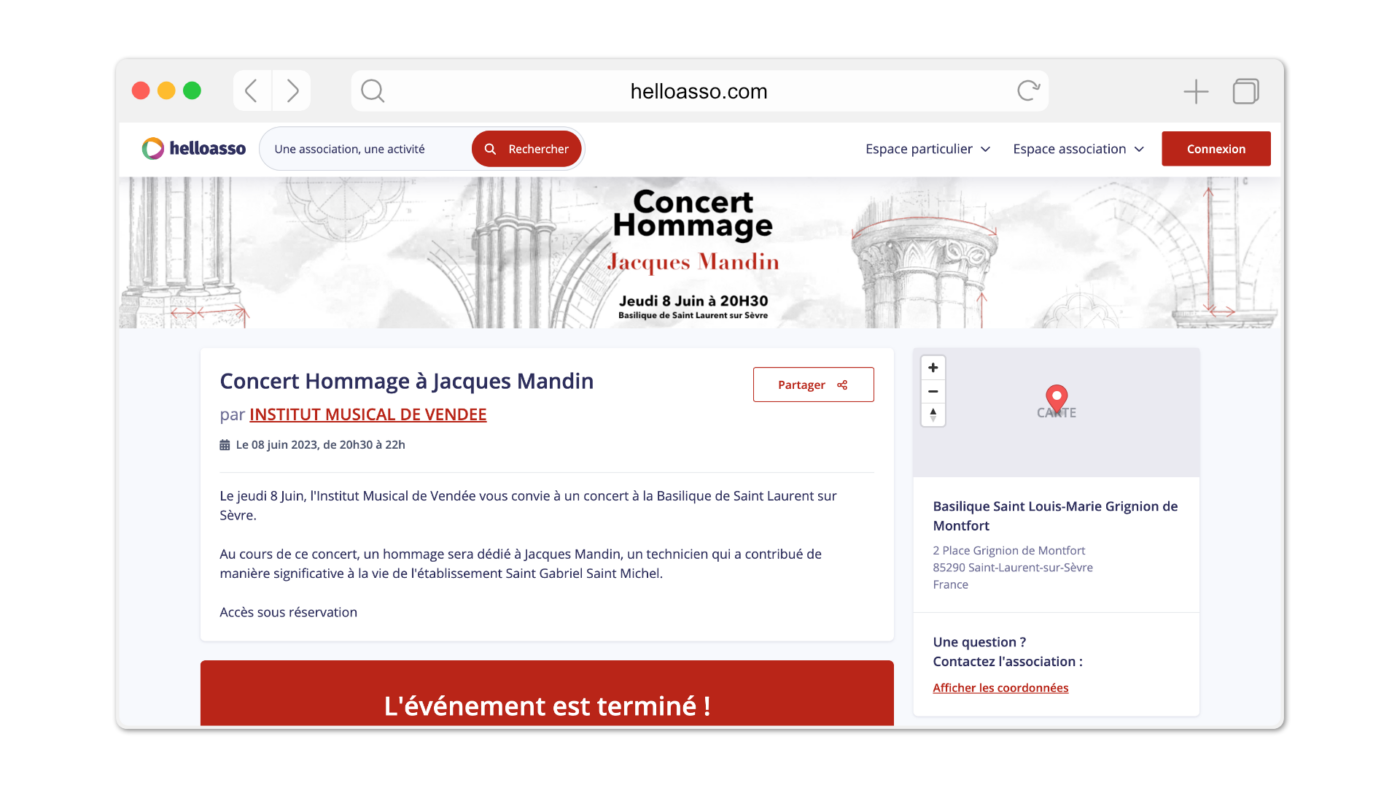
Task: Zoom out on the map
Action: tap(933, 391)
